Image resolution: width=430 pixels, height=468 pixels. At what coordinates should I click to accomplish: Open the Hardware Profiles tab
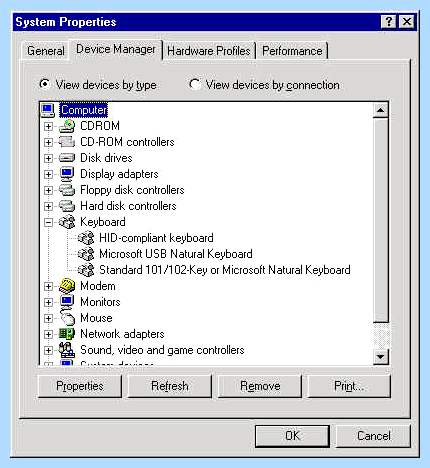click(x=209, y=51)
